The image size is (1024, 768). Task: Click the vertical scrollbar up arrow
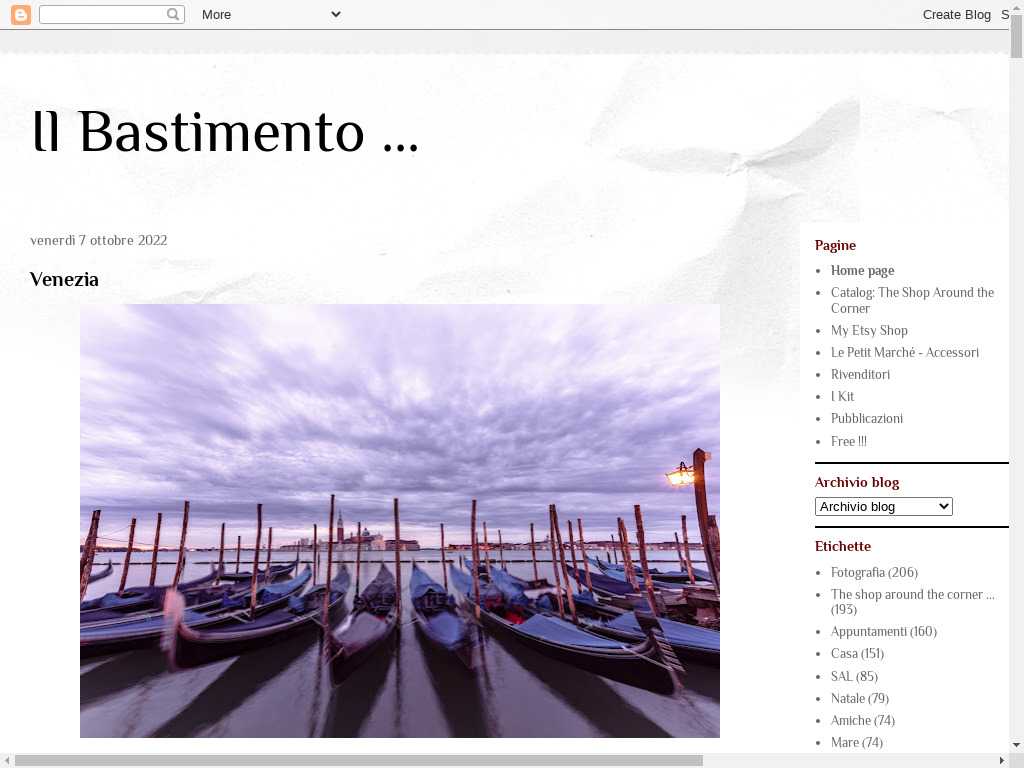click(1017, 6)
